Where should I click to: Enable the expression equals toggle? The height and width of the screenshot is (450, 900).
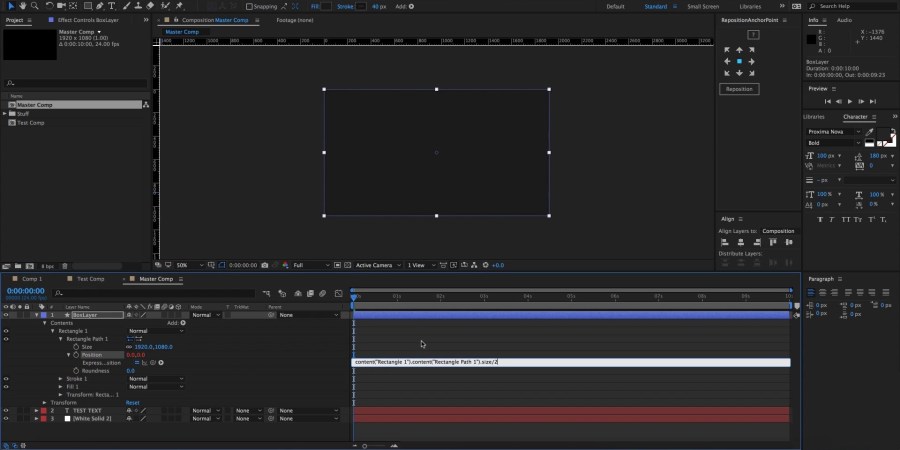pos(137,363)
